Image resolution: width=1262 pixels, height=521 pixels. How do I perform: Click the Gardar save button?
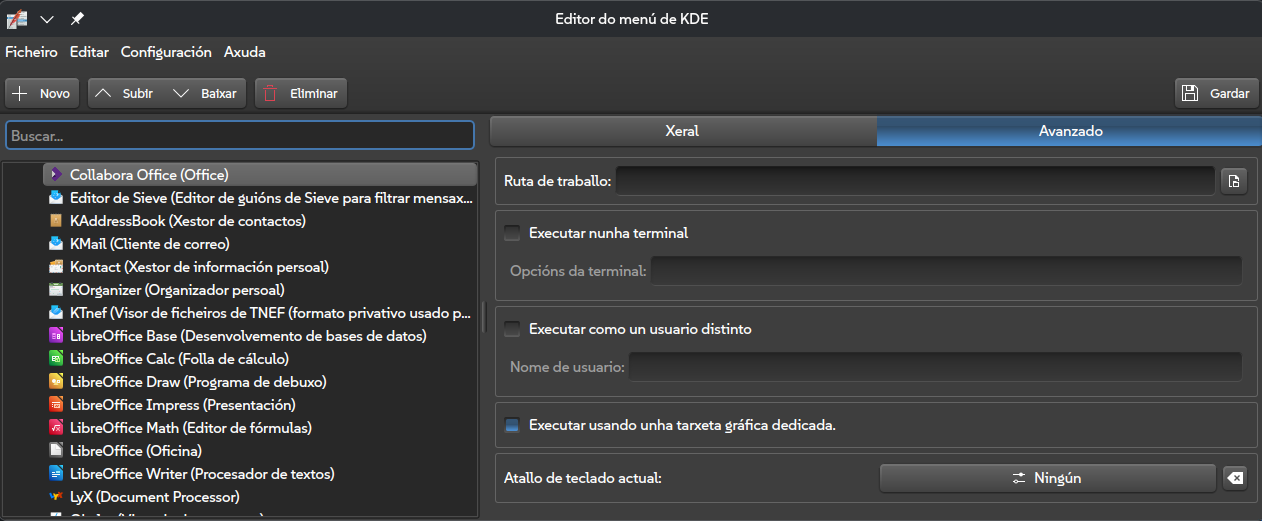1215,93
